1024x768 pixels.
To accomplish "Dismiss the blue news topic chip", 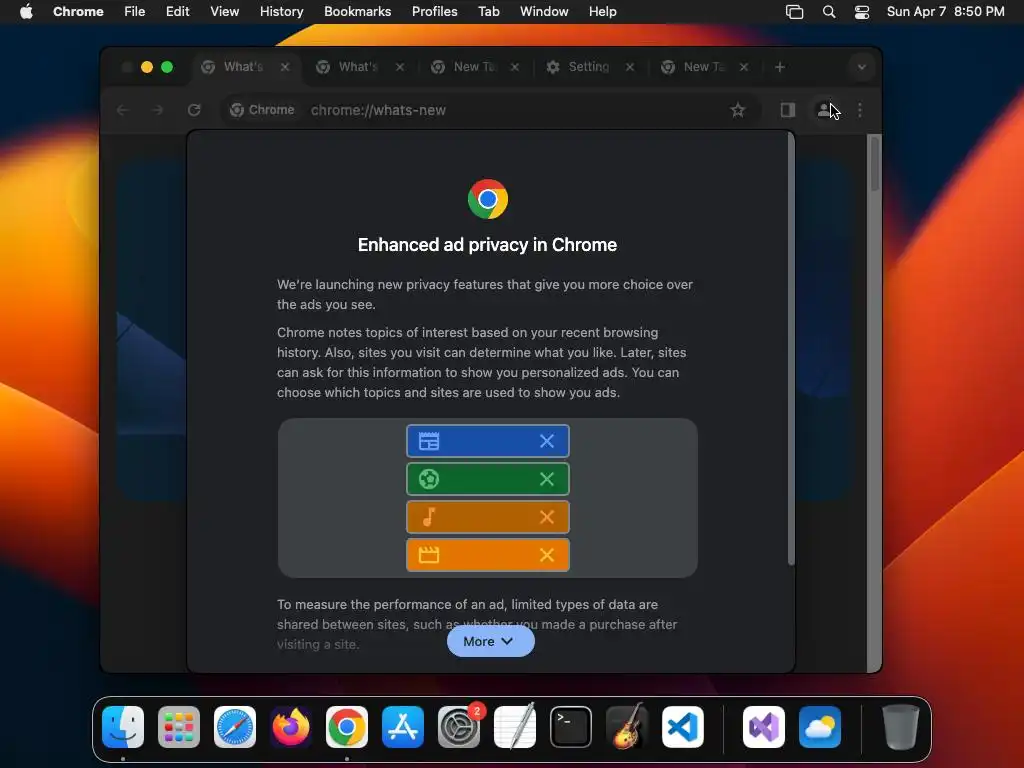I will click(x=547, y=441).
